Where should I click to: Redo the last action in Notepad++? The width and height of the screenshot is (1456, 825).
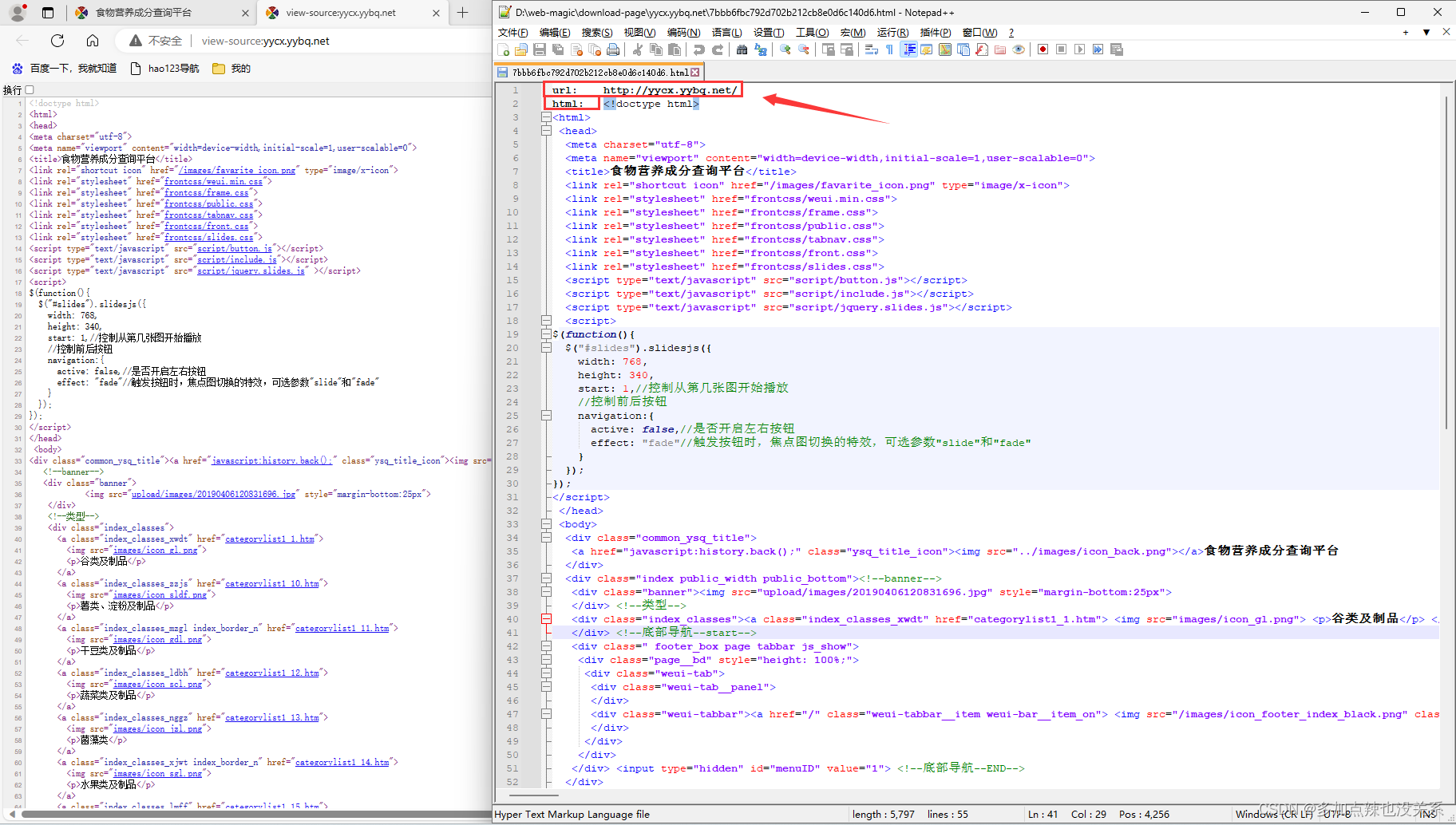[718, 49]
